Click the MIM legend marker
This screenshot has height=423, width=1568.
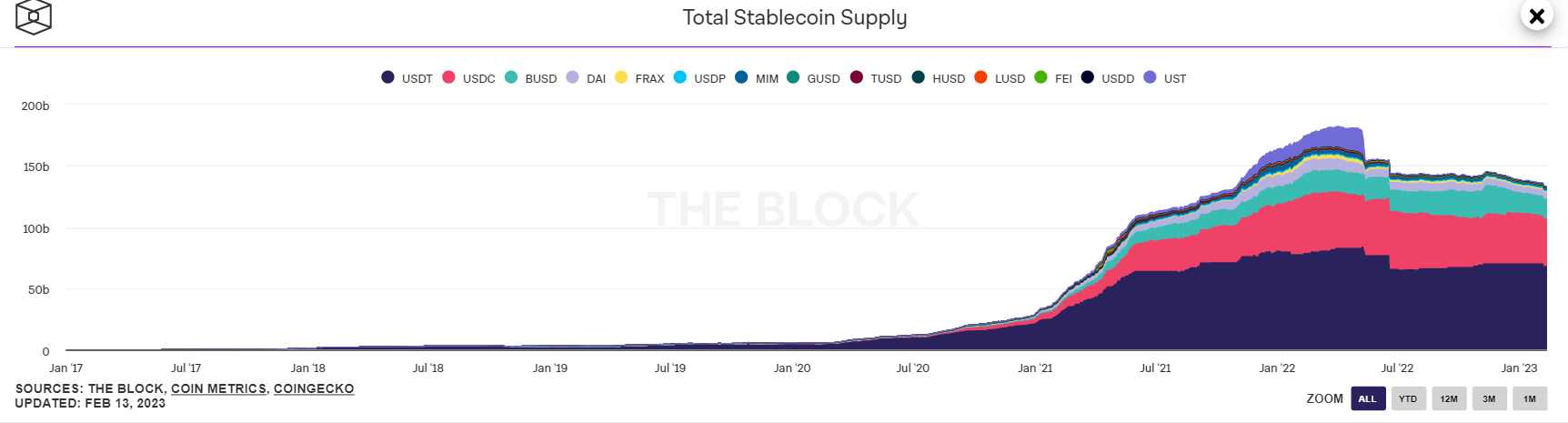coord(741,77)
